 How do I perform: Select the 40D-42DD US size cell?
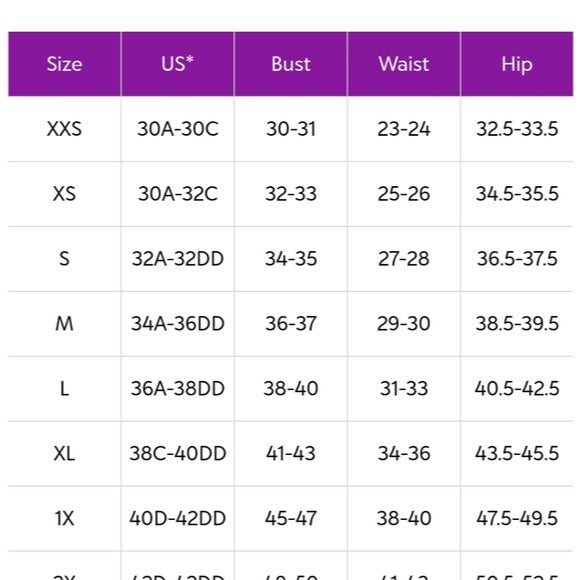(x=178, y=518)
